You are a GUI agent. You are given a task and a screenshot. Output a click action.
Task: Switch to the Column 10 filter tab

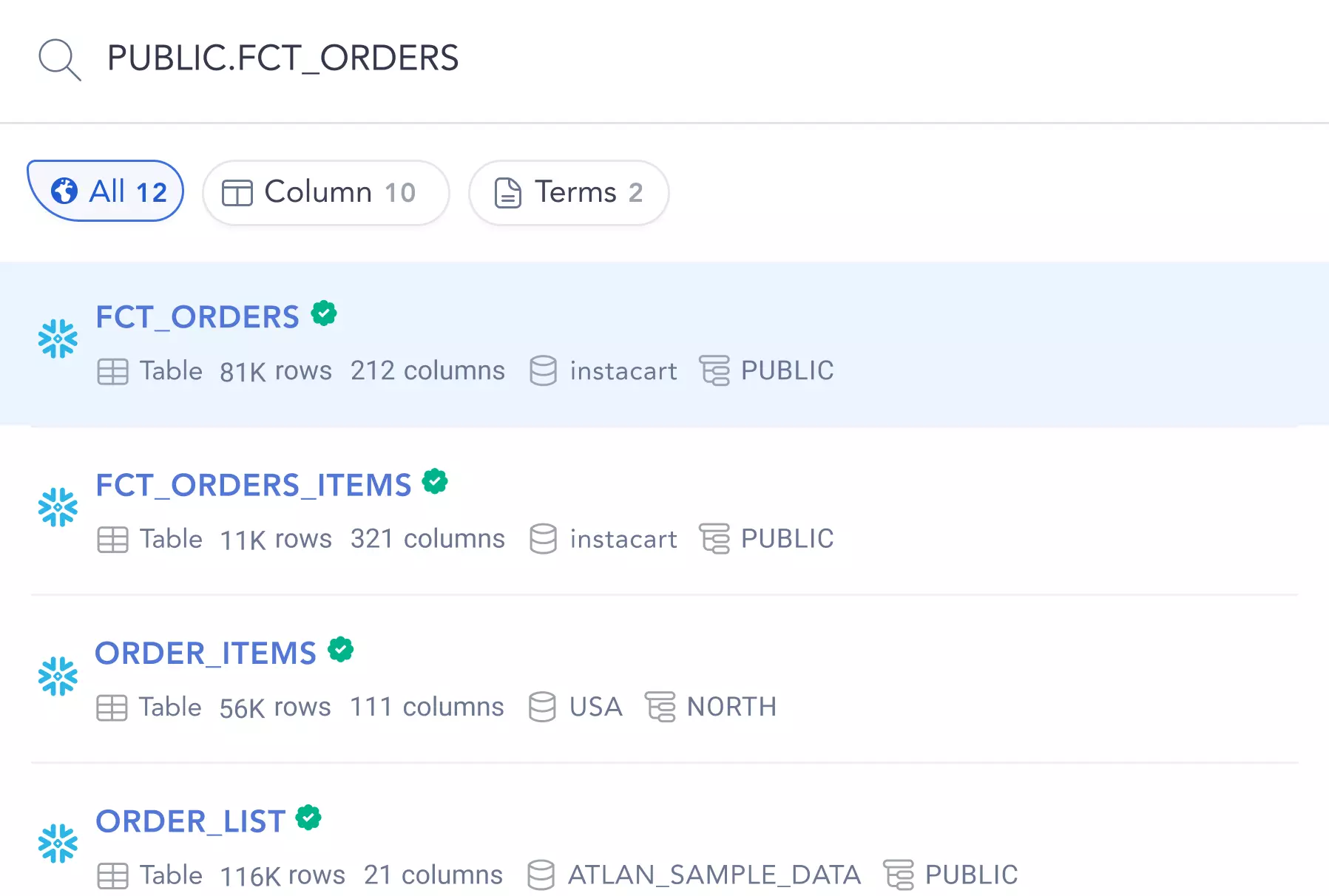[x=326, y=193]
